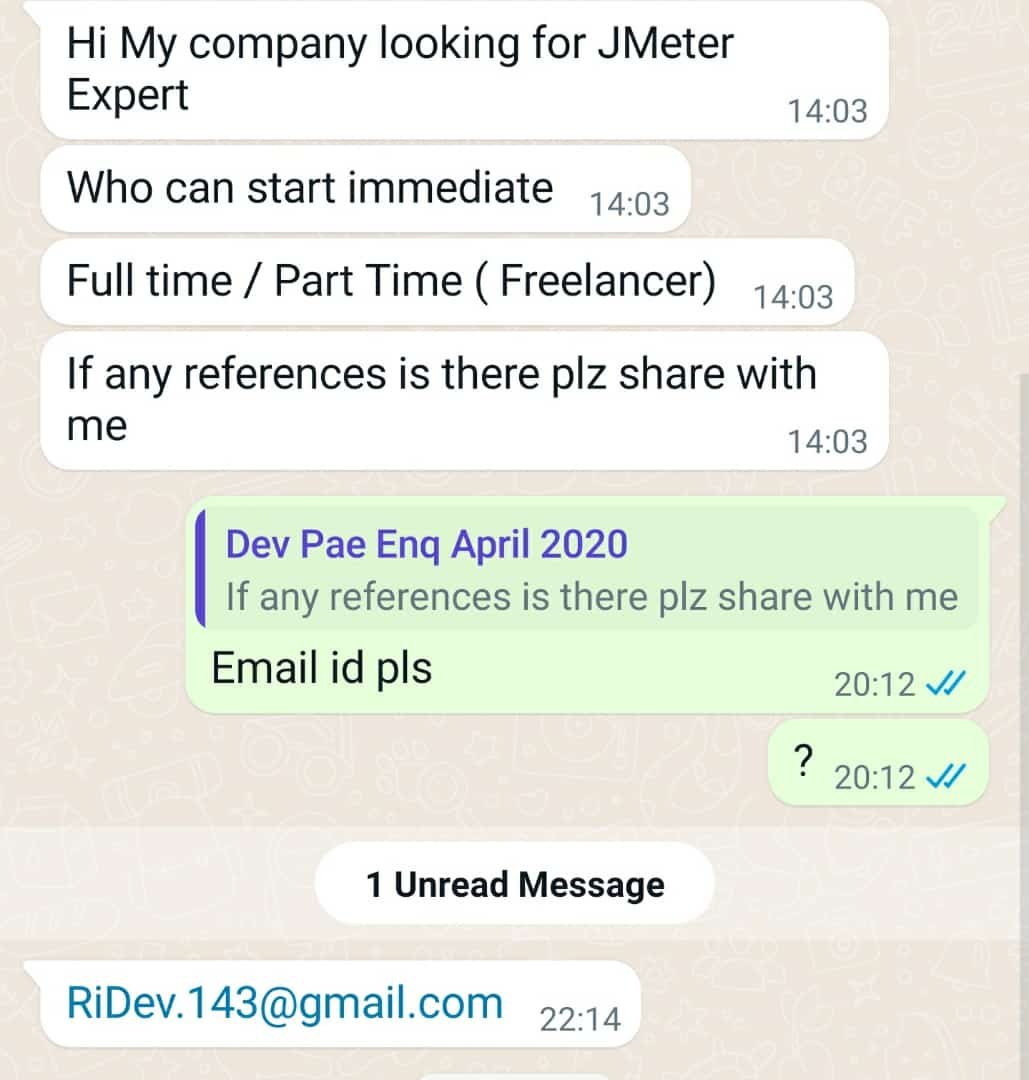1029x1080 pixels.
Task: Tap 14:03 timestamp on the JMeter Expert message
Action: pos(827,112)
